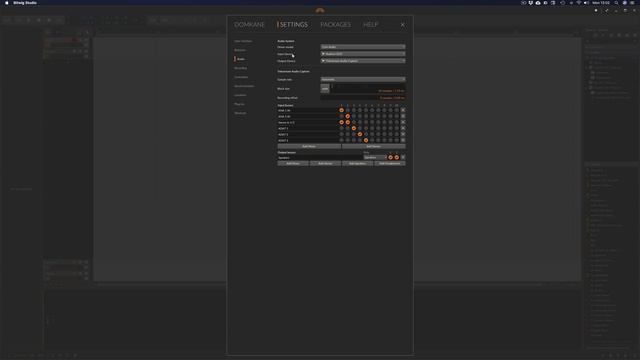Switch to the PACKAGES tab
The height and width of the screenshot is (360, 640).
[x=336, y=24]
